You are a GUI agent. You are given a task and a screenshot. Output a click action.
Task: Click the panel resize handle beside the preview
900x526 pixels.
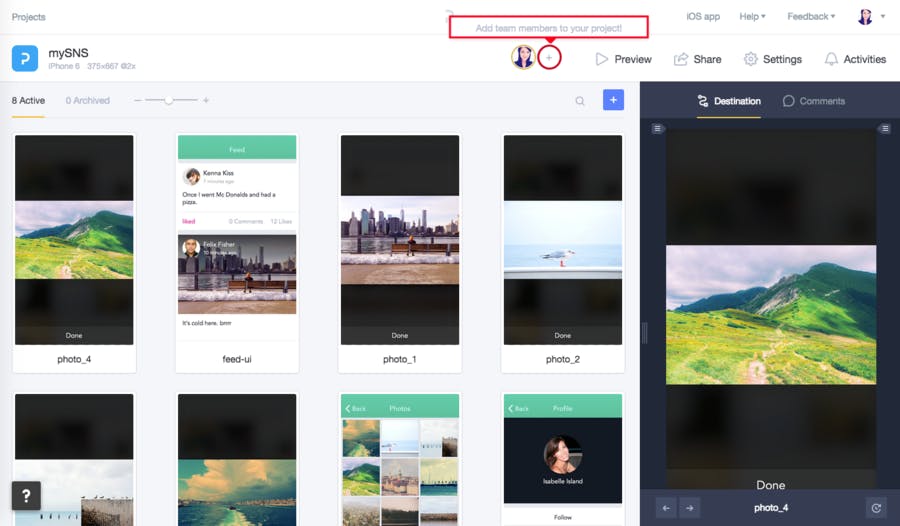[645, 333]
